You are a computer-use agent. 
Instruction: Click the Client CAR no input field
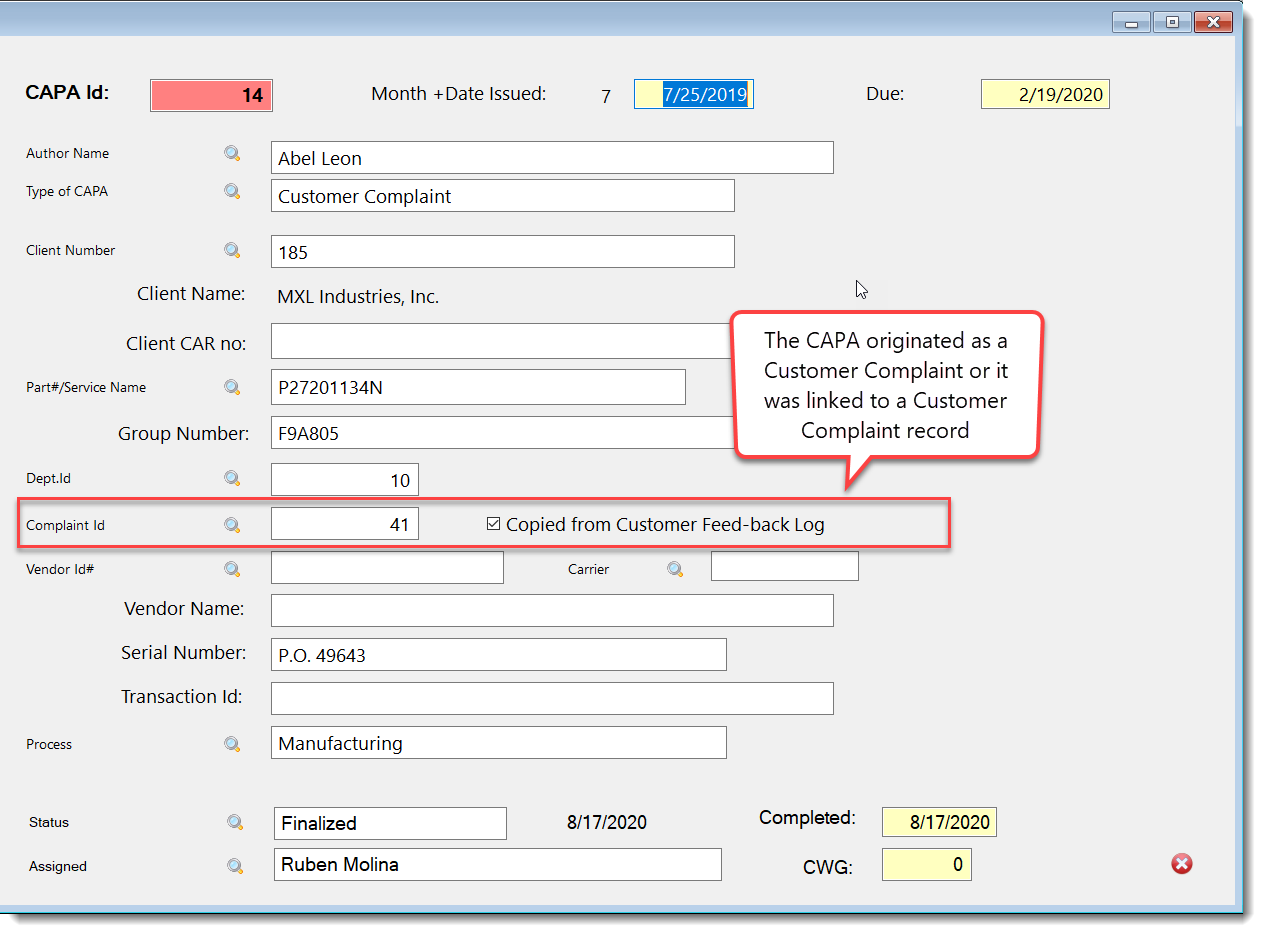click(x=500, y=341)
